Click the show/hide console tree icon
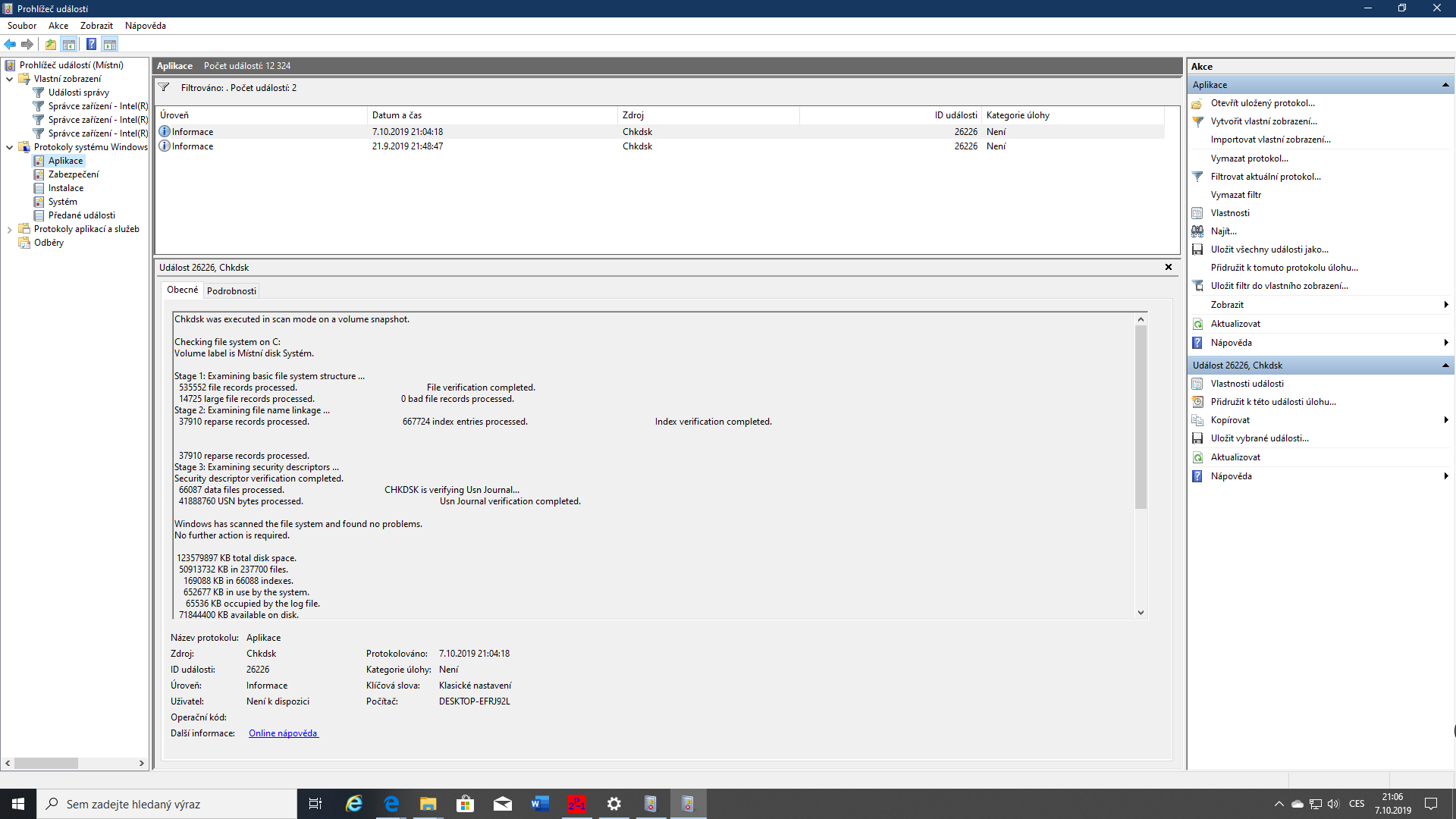This screenshot has width=1456, height=819. point(69,44)
